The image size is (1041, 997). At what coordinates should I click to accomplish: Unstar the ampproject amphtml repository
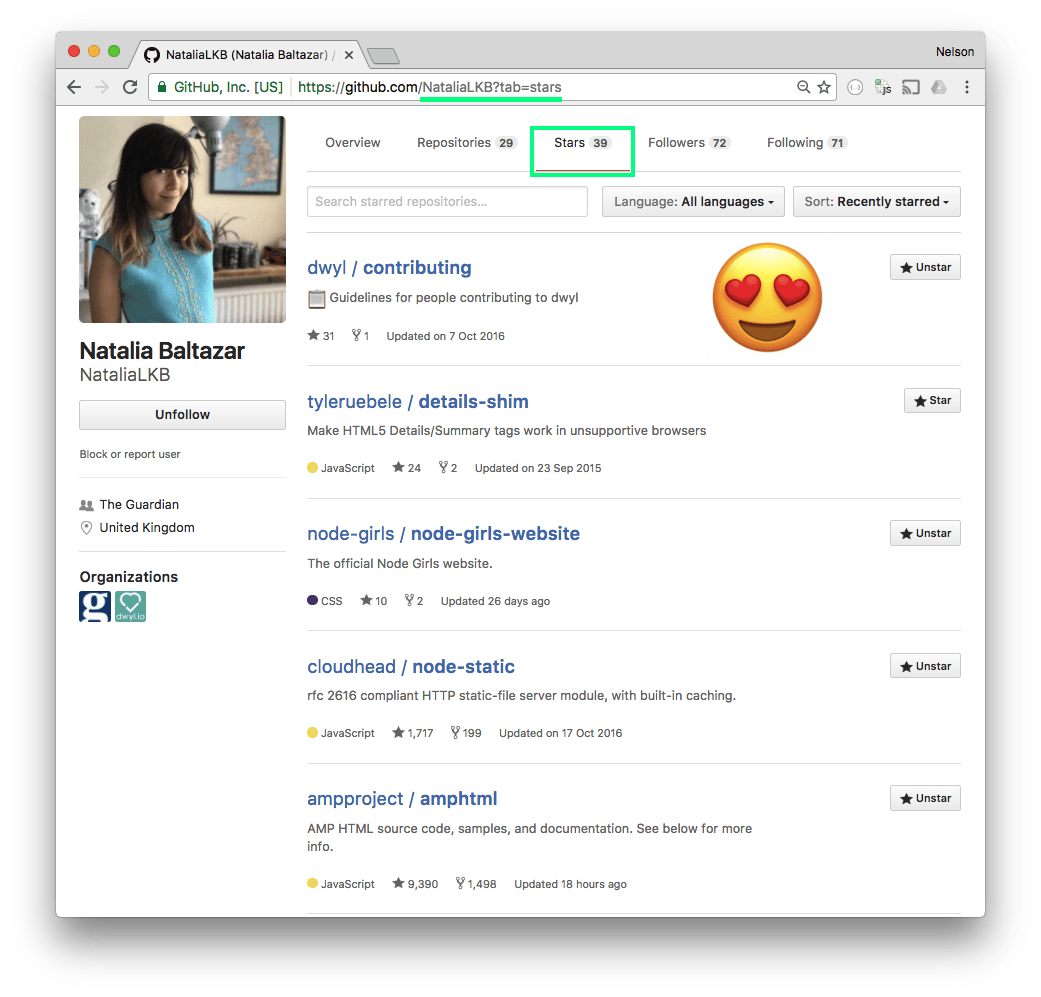pos(925,798)
